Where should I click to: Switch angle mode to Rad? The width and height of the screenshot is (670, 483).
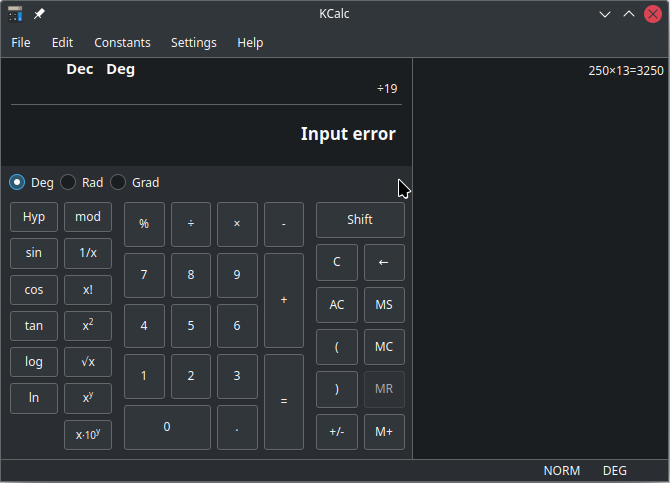(69, 182)
